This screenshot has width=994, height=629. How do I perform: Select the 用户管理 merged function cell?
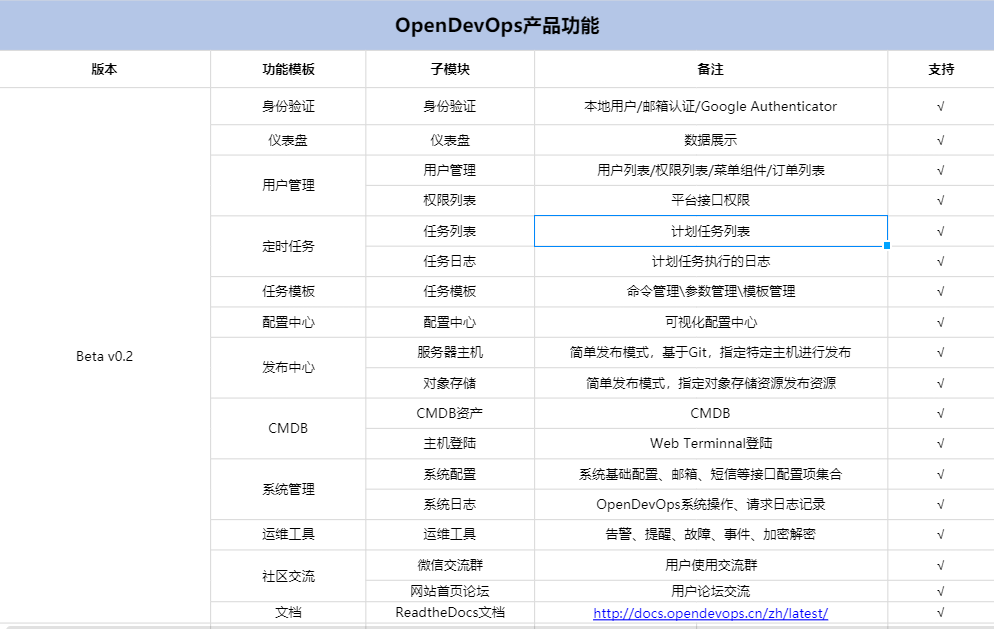(x=288, y=185)
